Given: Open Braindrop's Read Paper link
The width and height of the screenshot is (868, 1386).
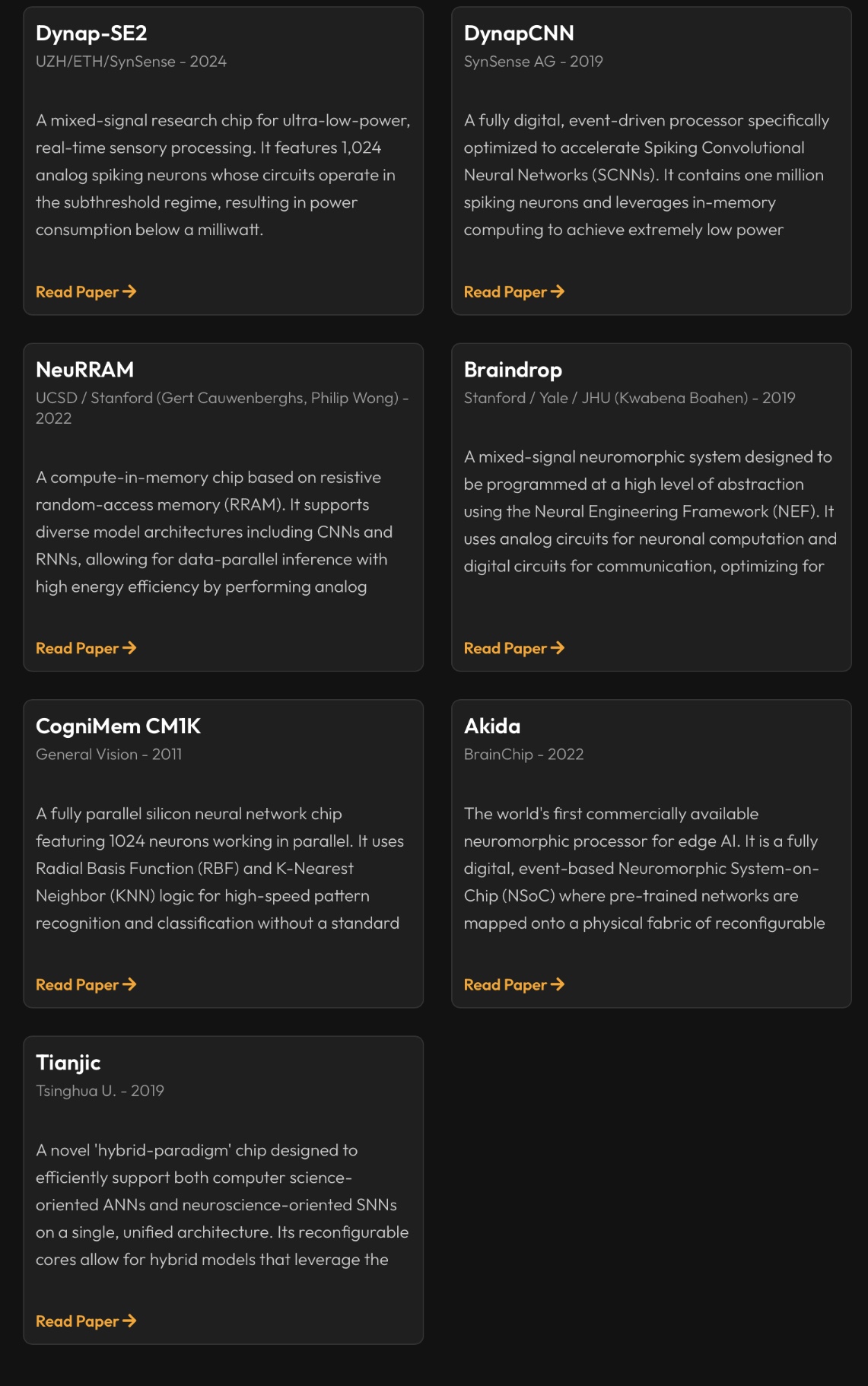Looking at the screenshot, I should tap(505, 648).
